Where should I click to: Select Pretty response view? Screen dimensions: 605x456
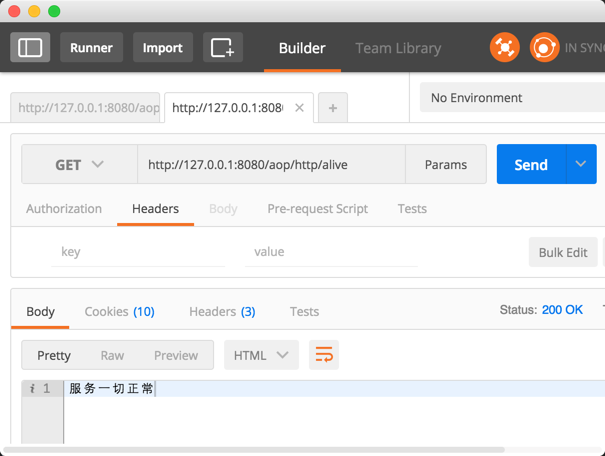54,355
